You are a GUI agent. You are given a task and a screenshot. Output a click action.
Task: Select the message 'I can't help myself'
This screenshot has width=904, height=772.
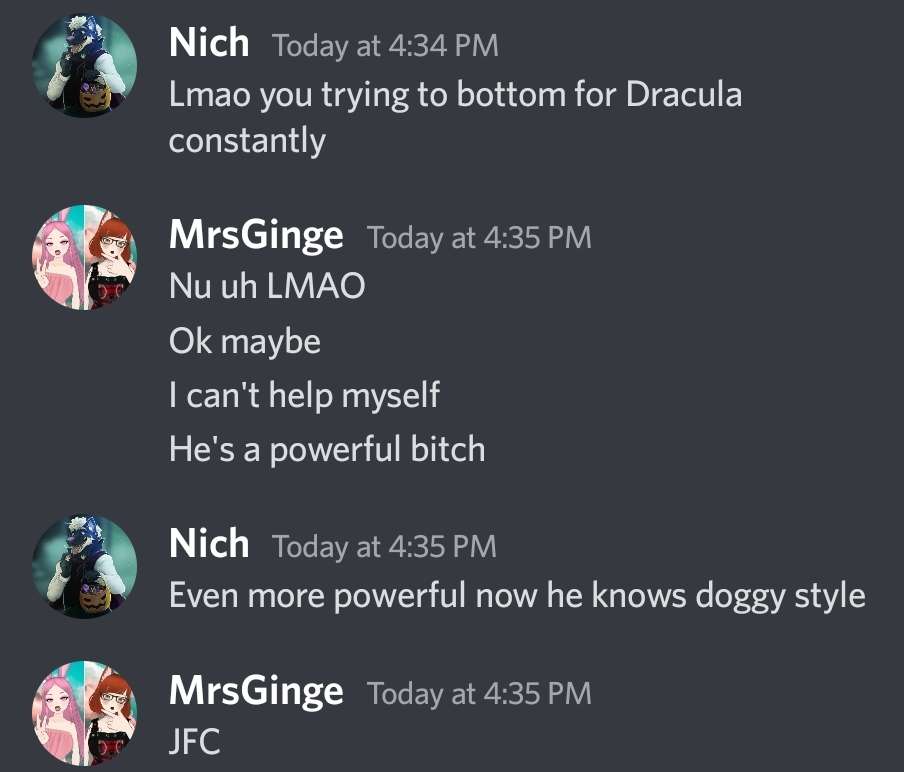point(304,396)
